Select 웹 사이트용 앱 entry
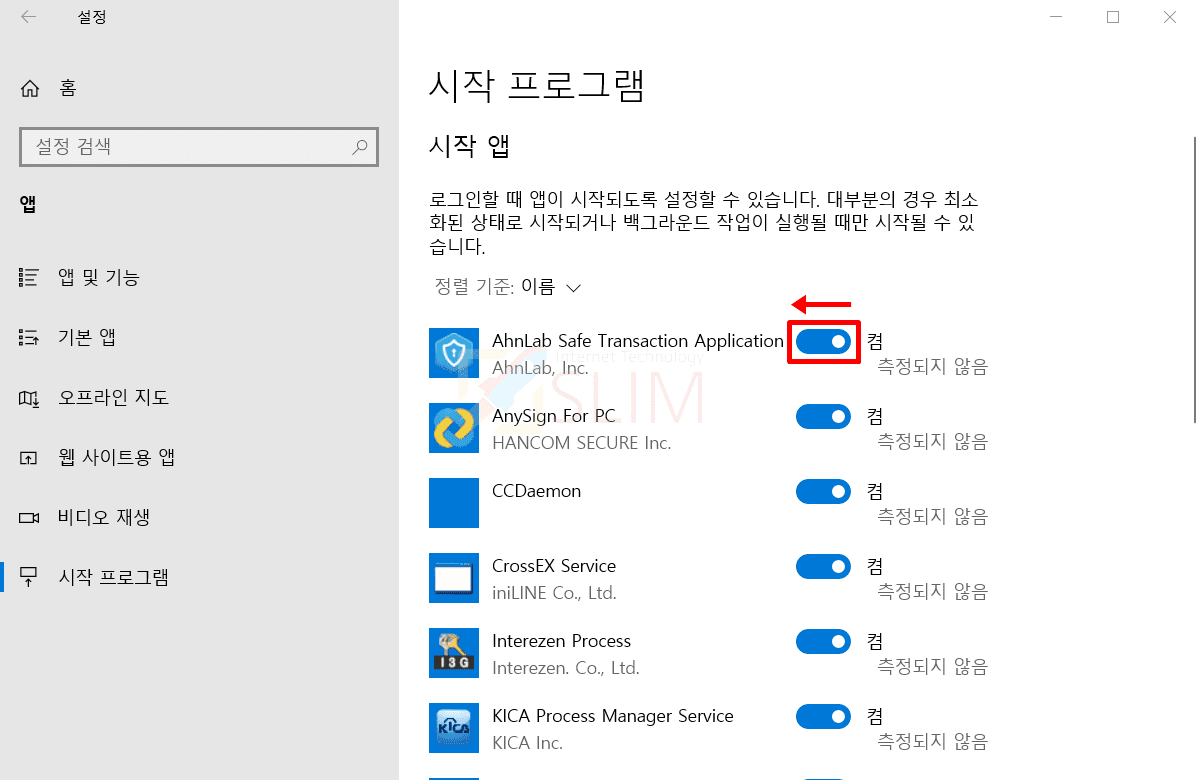 pyautogui.click(x=117, y=457)
